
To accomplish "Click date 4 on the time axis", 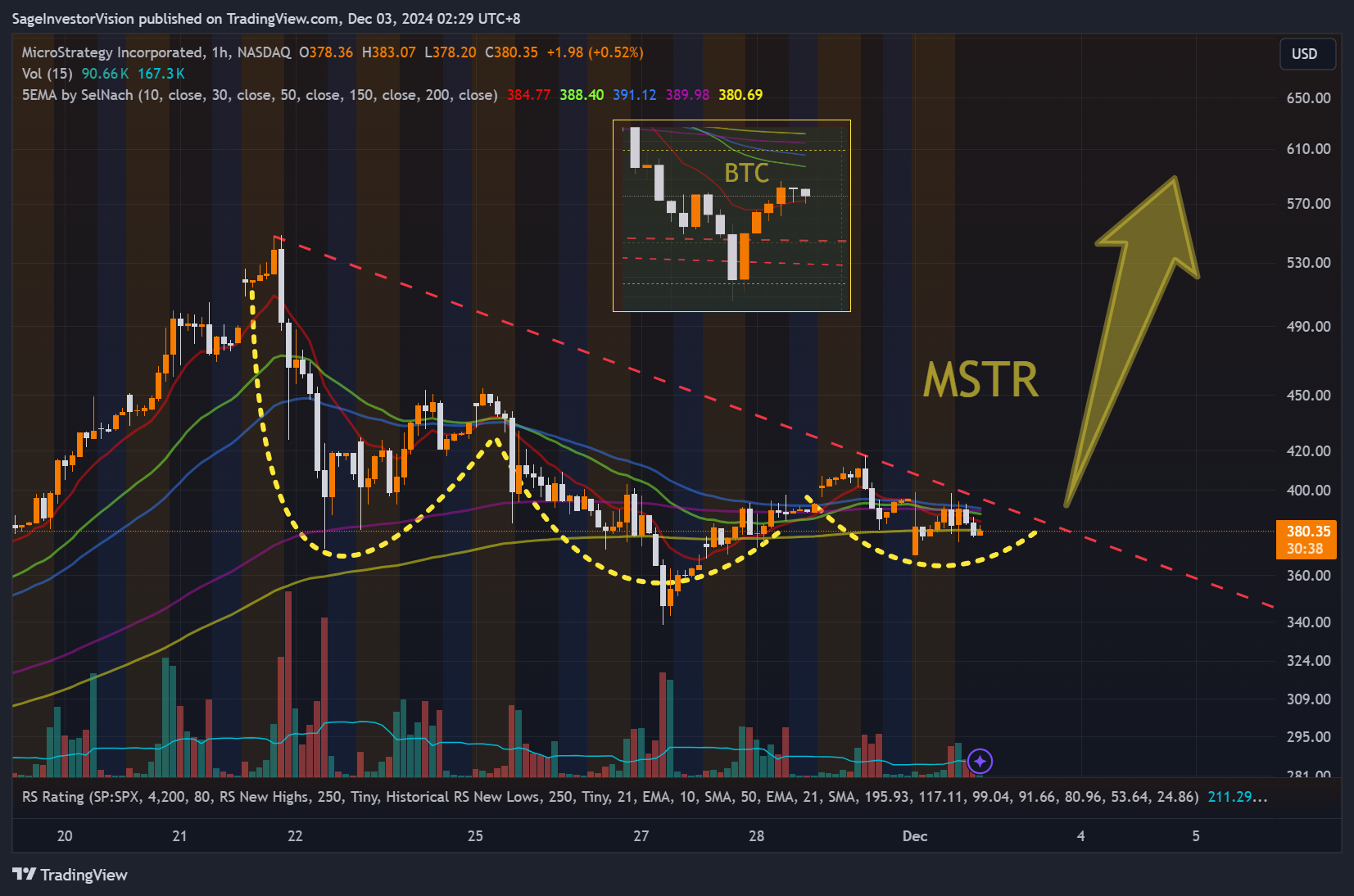I will [1080, 836].
